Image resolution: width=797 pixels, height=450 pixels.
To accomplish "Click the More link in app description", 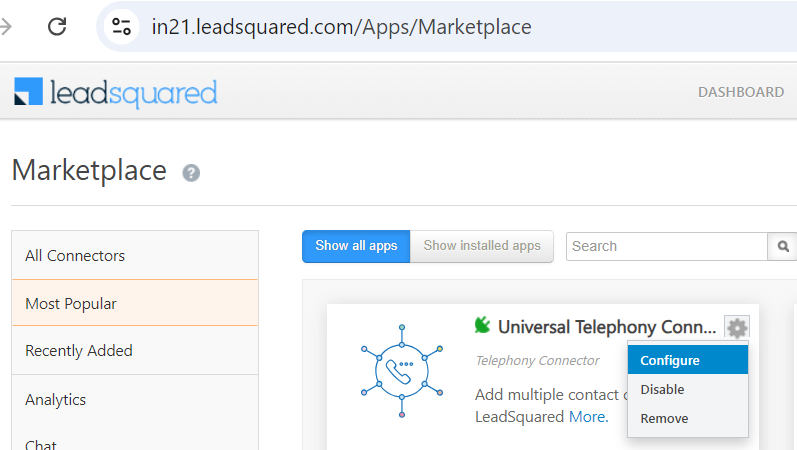I will pyautogui.click(x=587, y=416).
